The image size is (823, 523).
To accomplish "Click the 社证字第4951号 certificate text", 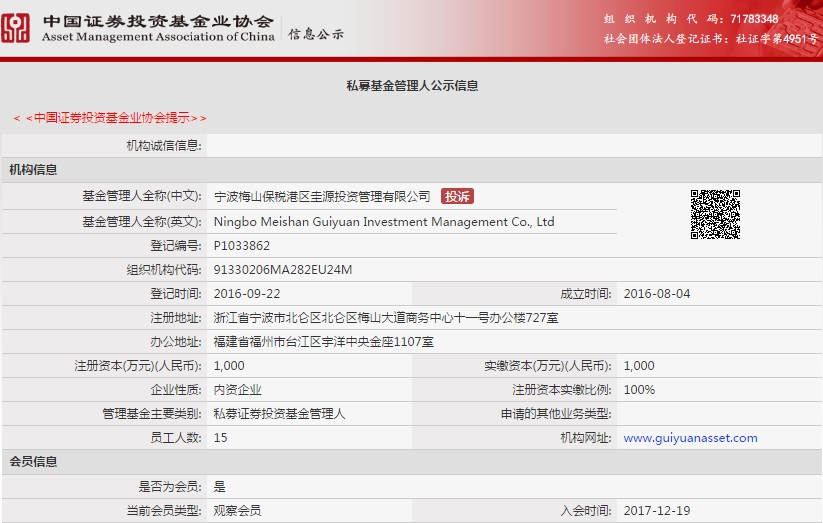I will 776,39.
